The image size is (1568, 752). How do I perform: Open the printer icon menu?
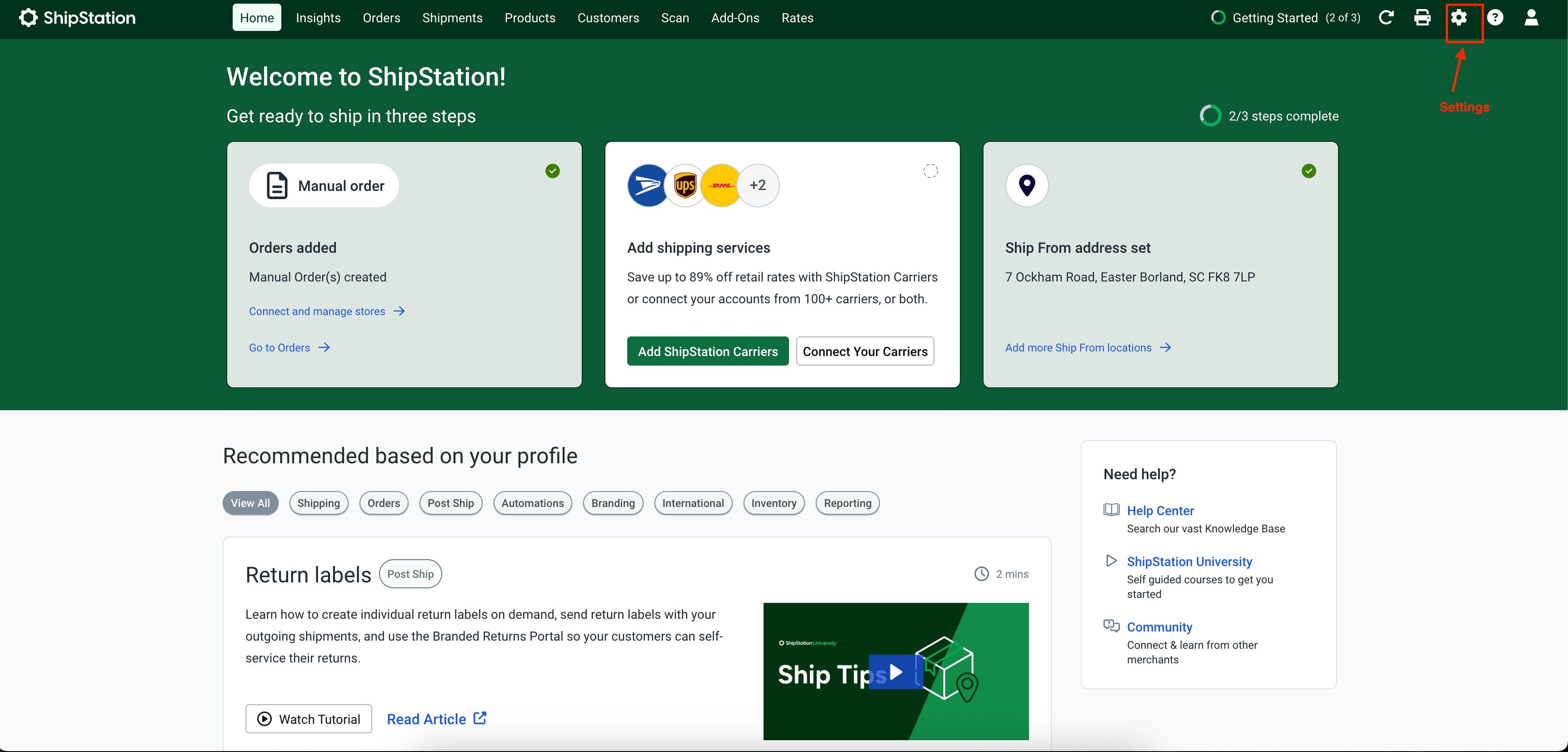pyautogui.click(x=1422, y=18)
